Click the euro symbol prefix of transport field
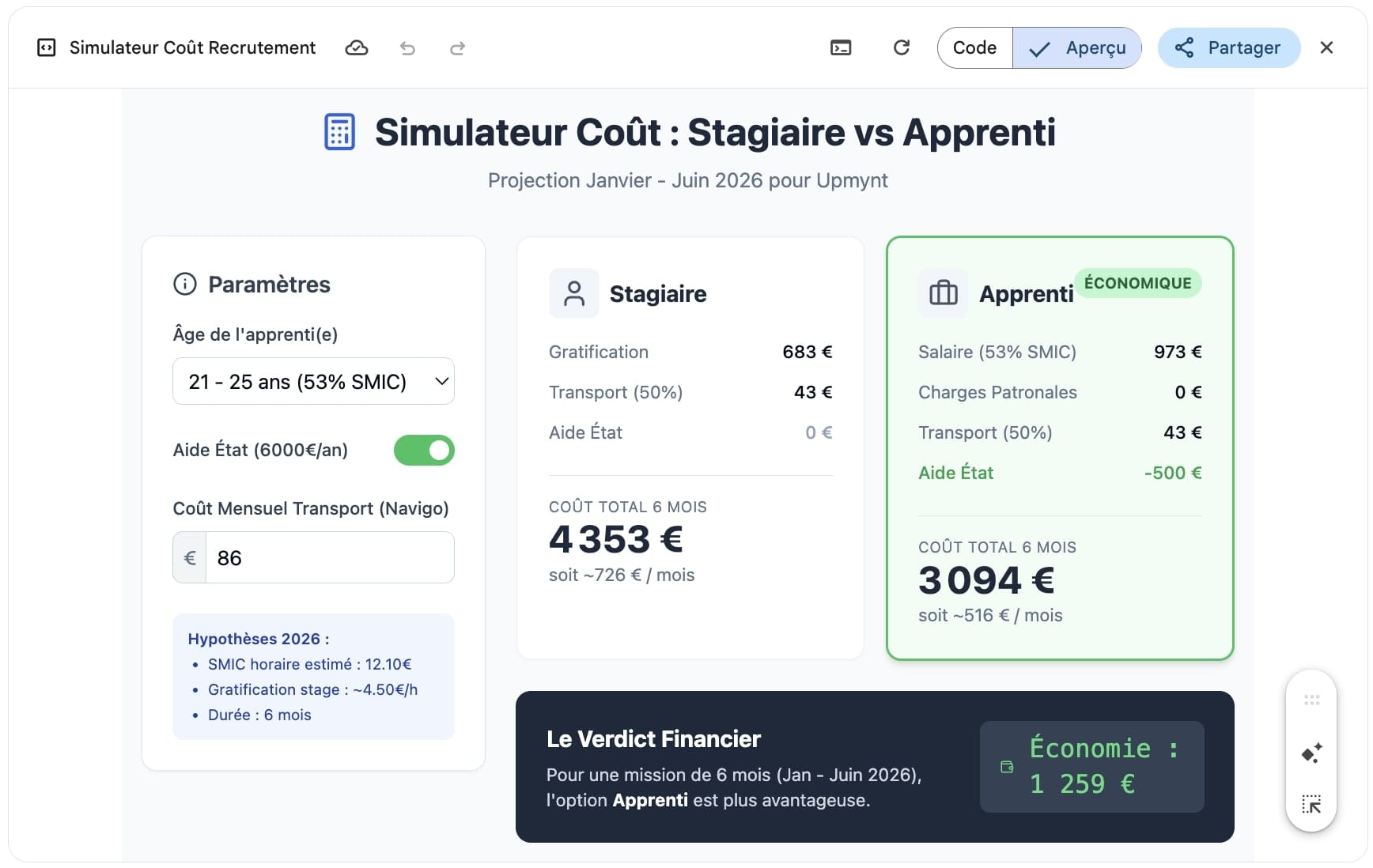 click(190, 557)
